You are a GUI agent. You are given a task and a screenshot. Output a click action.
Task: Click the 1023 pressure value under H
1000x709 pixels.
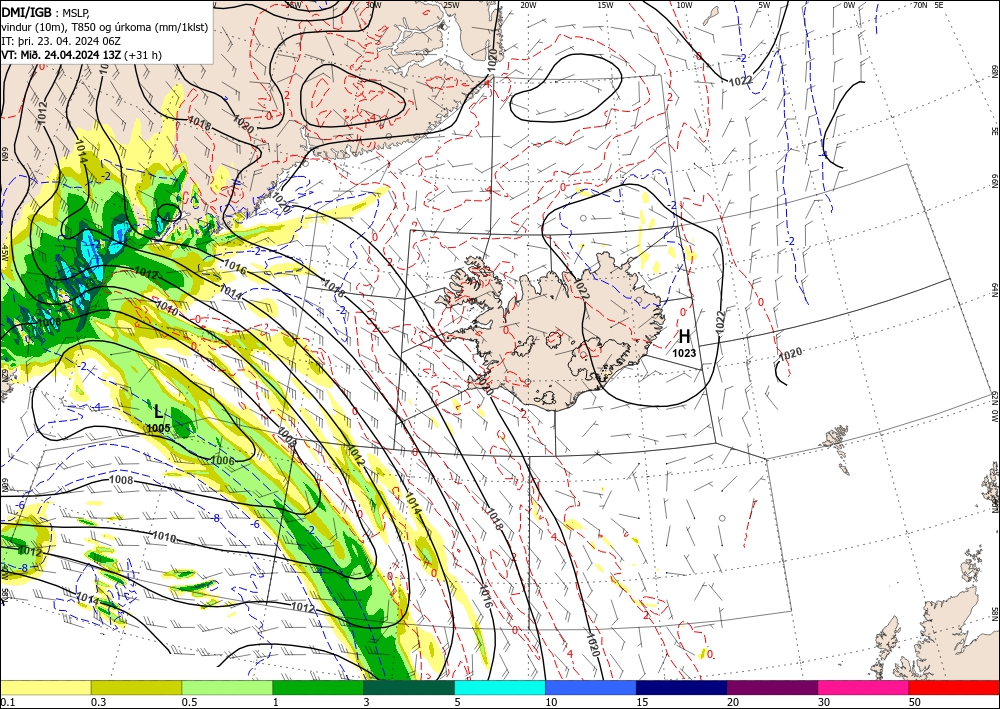coord(684,352)
